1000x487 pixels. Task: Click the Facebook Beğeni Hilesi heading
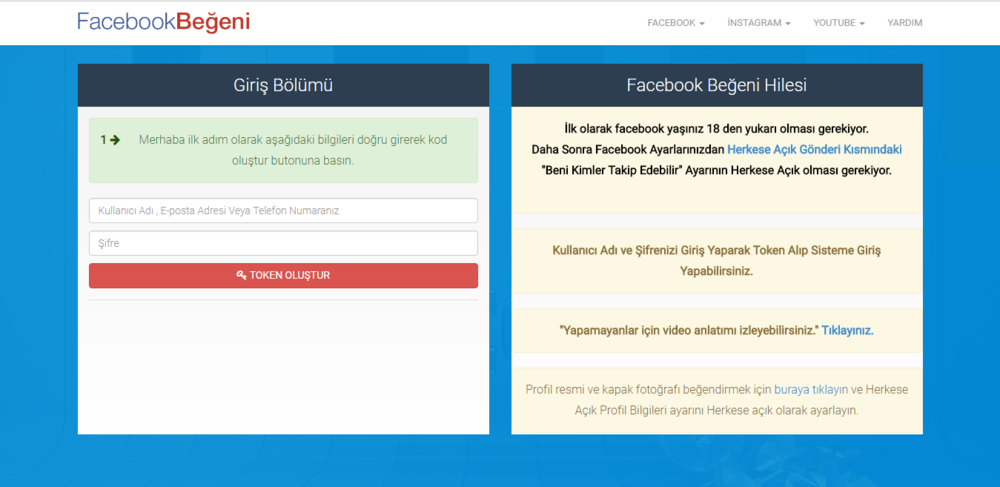pyautogui.click(x=717, y=85)
